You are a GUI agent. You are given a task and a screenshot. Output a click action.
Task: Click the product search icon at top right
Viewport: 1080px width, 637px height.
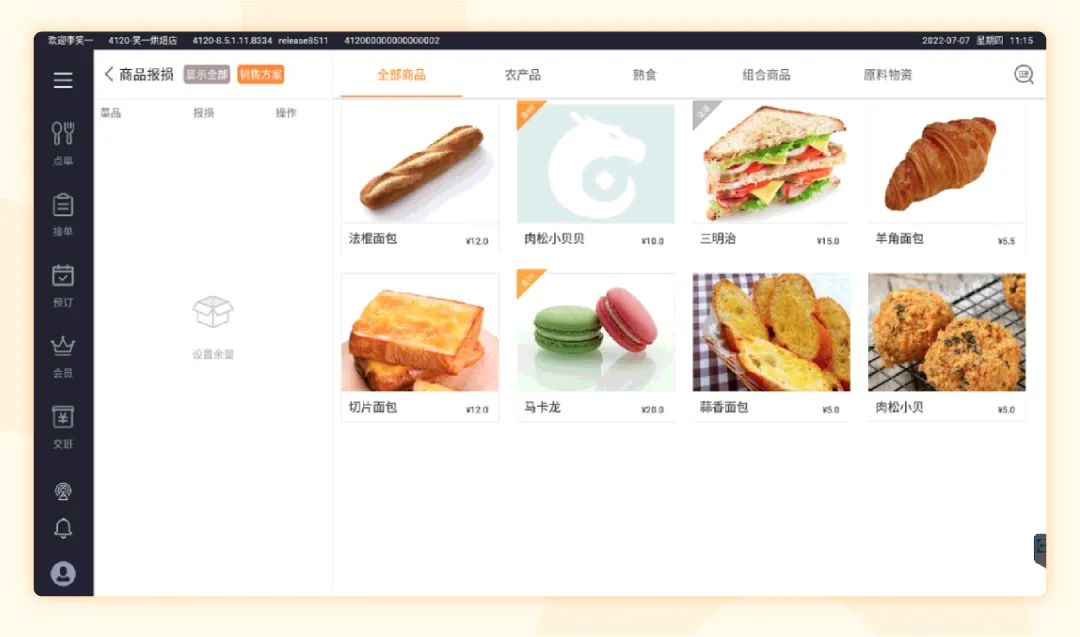tap(1024, 74)
